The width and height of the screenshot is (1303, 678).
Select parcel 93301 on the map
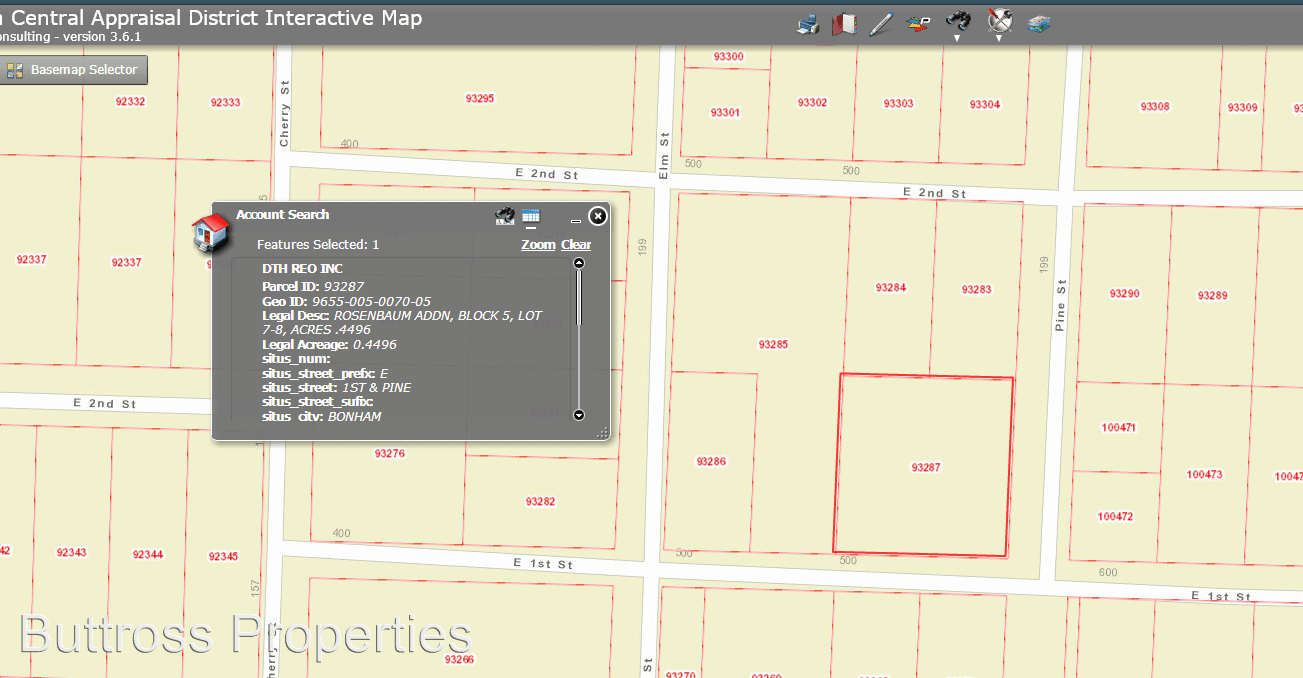tap(725, 112)
